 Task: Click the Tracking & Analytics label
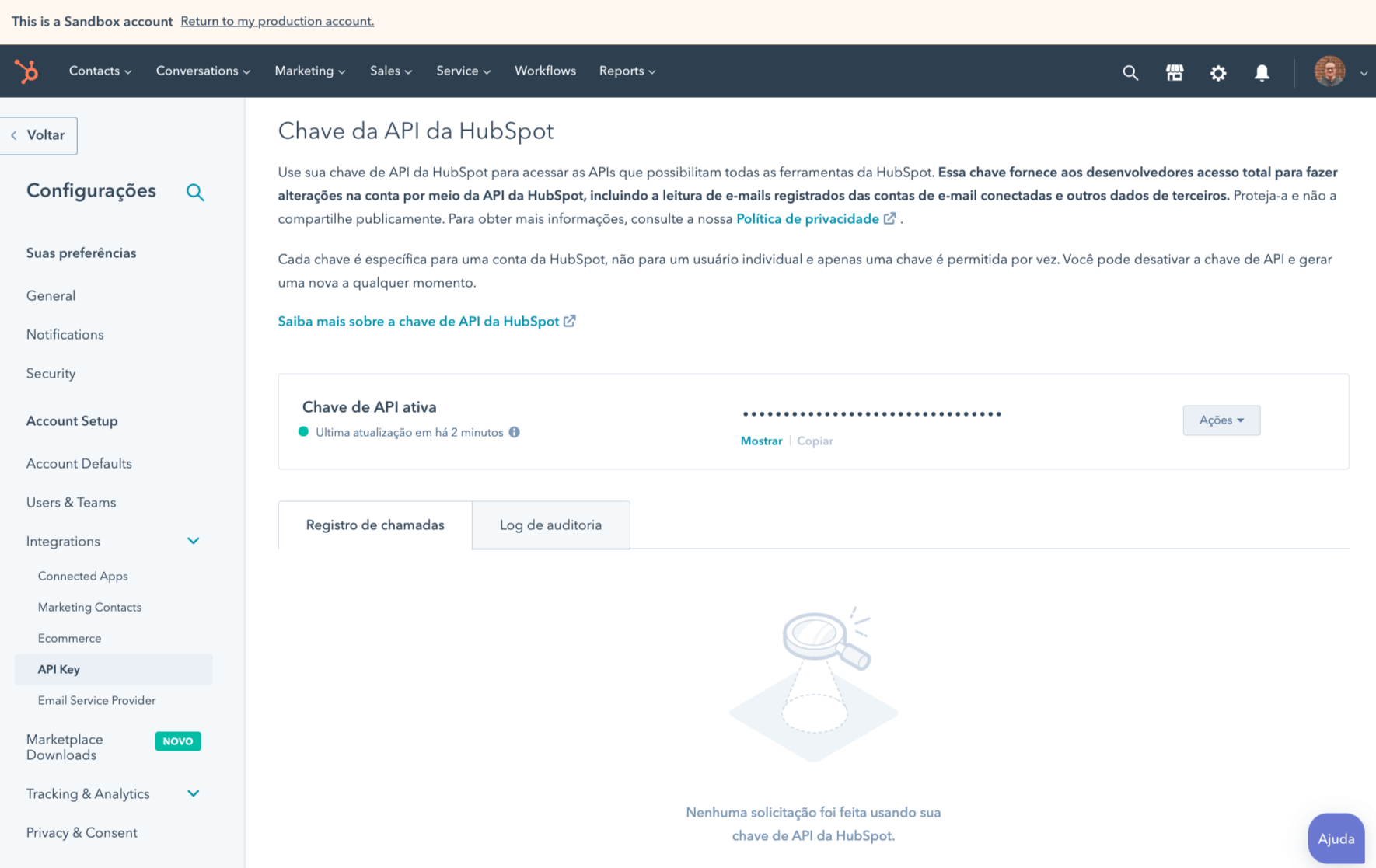click(x=88, y=794)
